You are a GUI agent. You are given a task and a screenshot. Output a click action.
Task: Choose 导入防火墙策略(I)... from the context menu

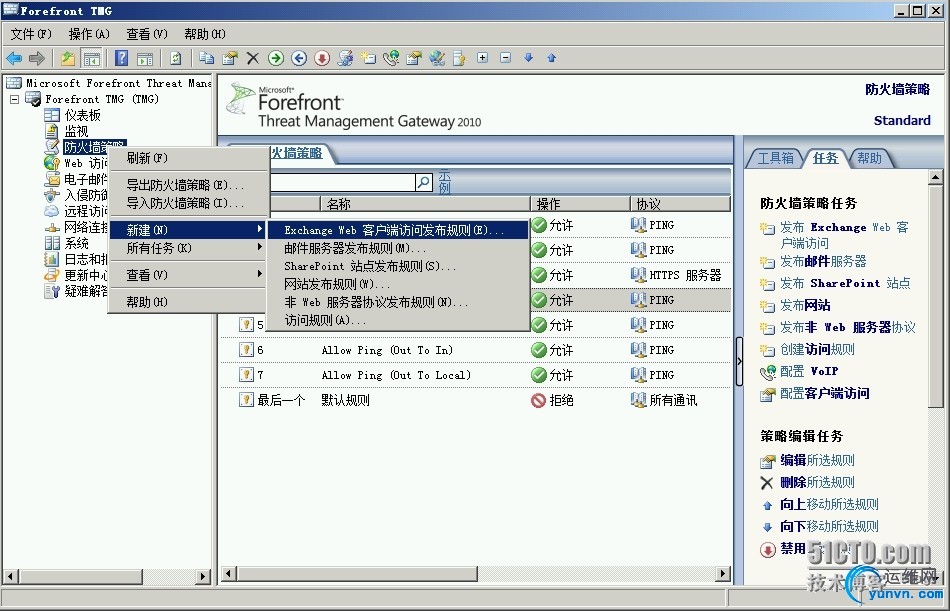(188, 203)
